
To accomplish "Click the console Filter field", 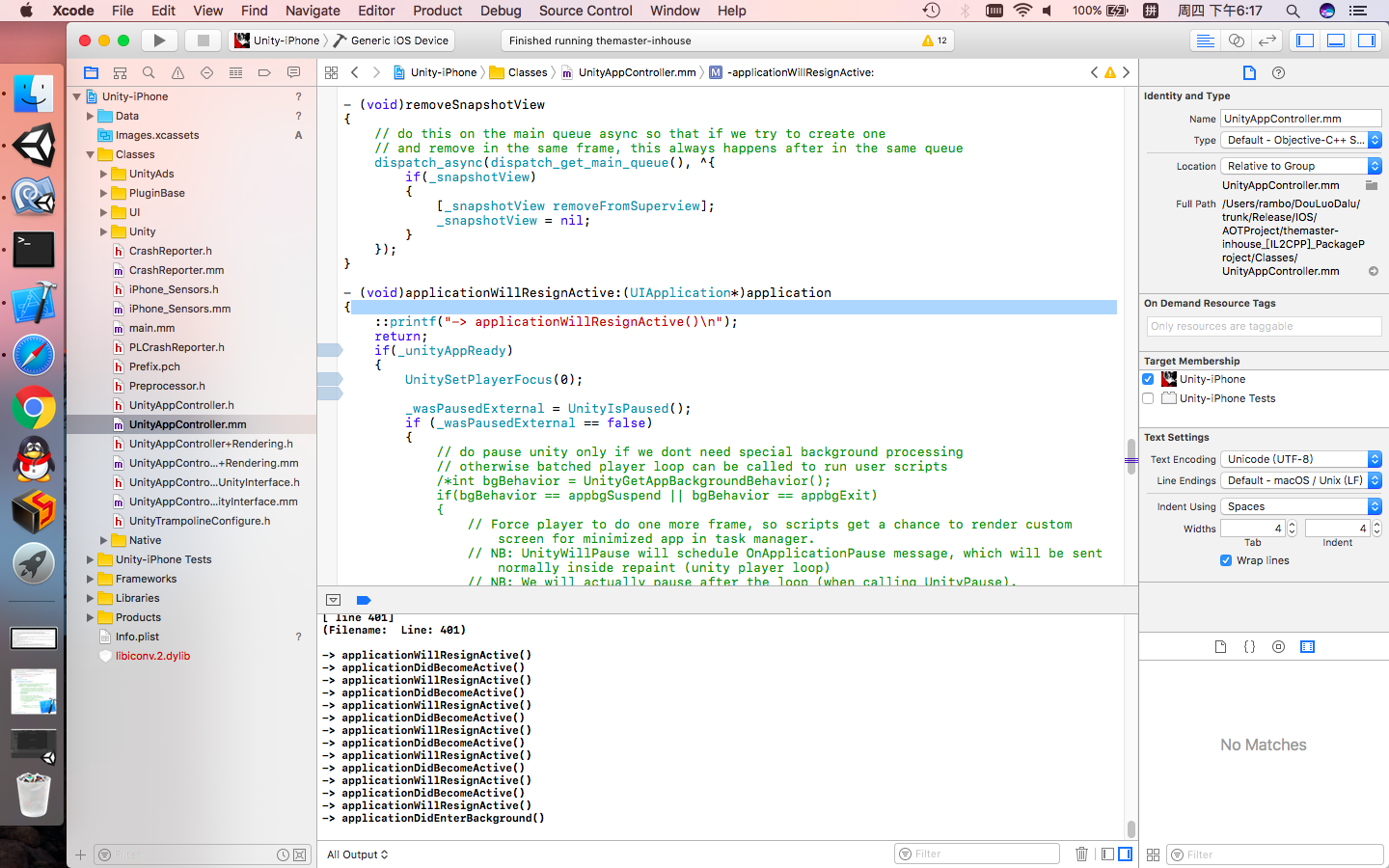I will pos(977,854).
